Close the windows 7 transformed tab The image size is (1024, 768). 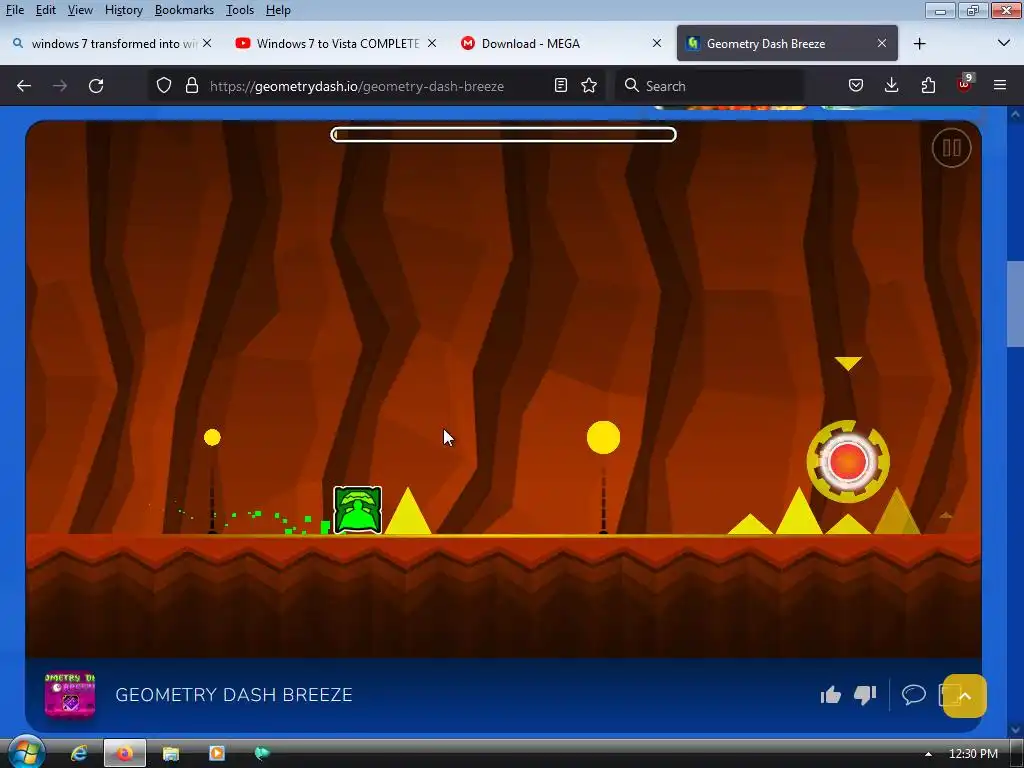point(207,43)
